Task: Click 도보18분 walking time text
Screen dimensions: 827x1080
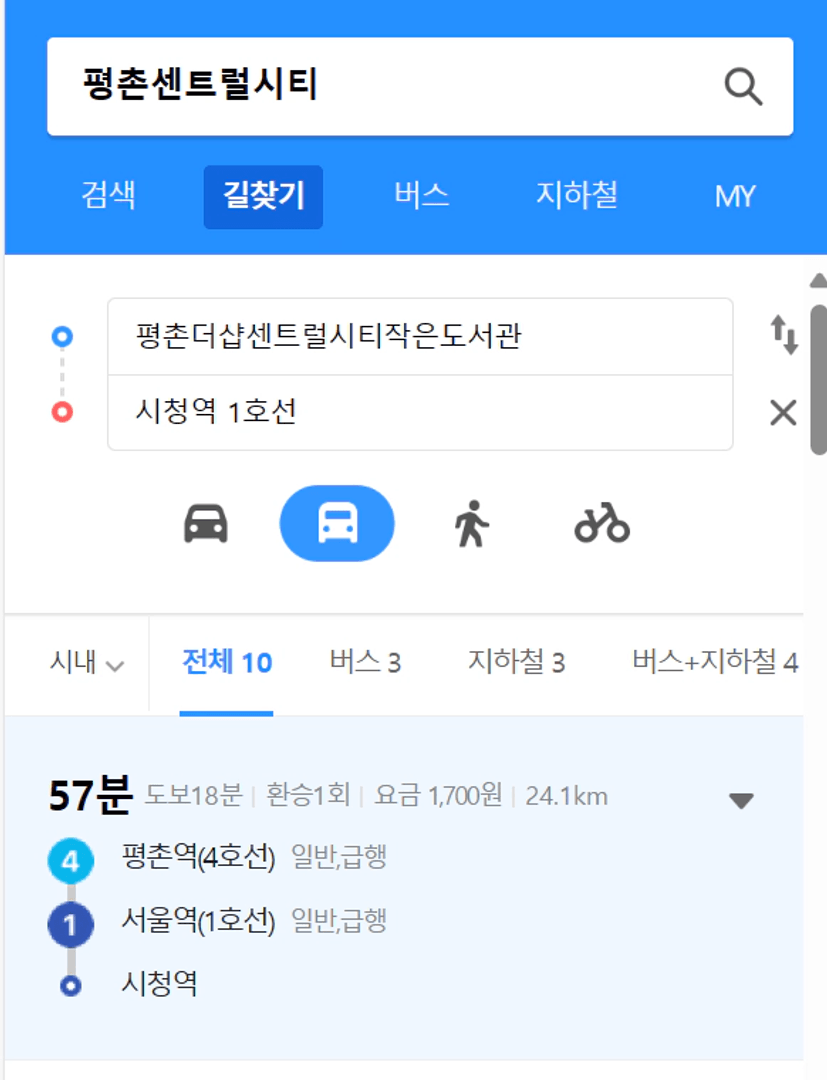Action: [193, 796]
